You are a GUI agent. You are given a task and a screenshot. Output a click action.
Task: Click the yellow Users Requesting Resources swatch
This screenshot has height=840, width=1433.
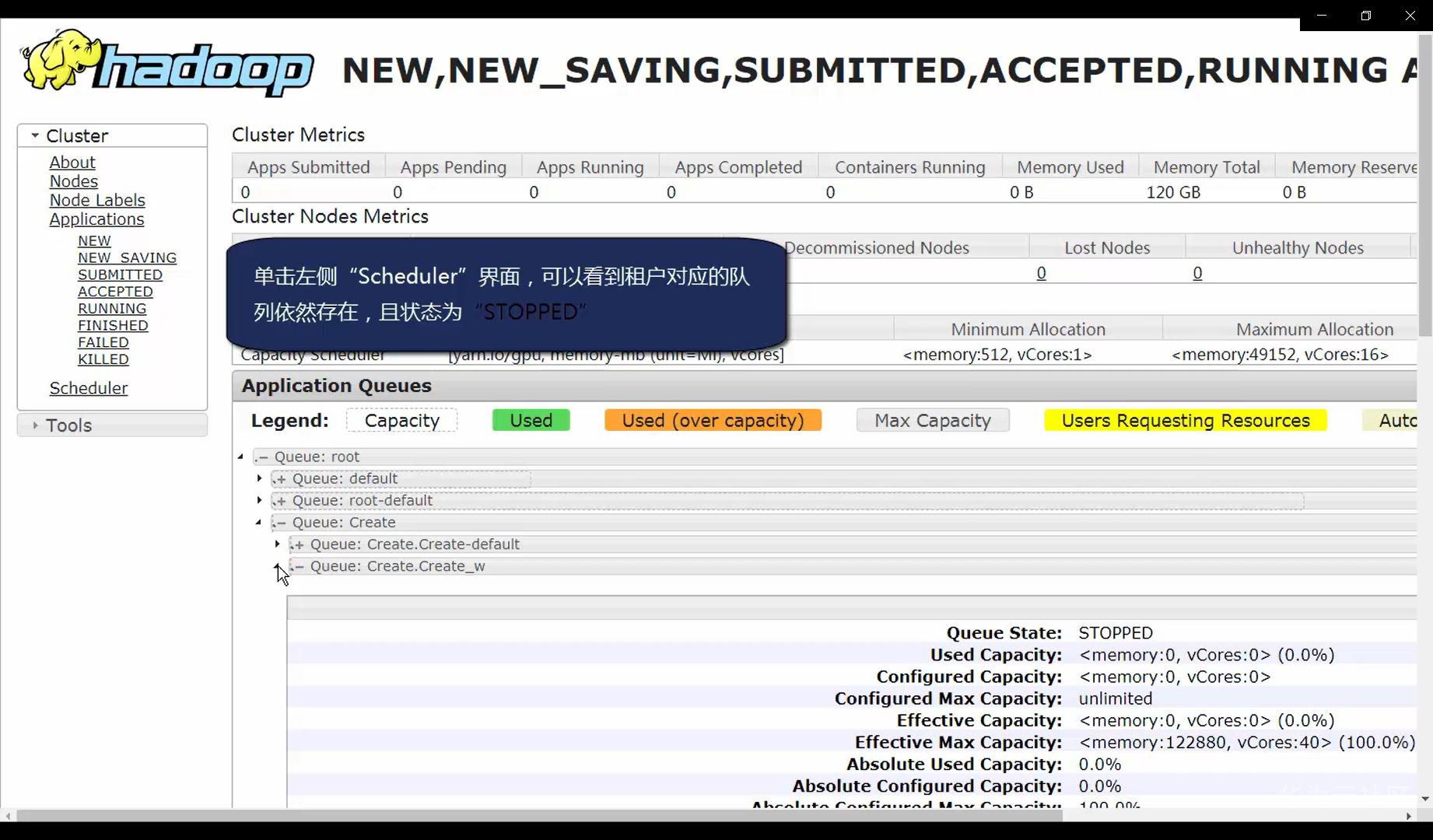1186,421
